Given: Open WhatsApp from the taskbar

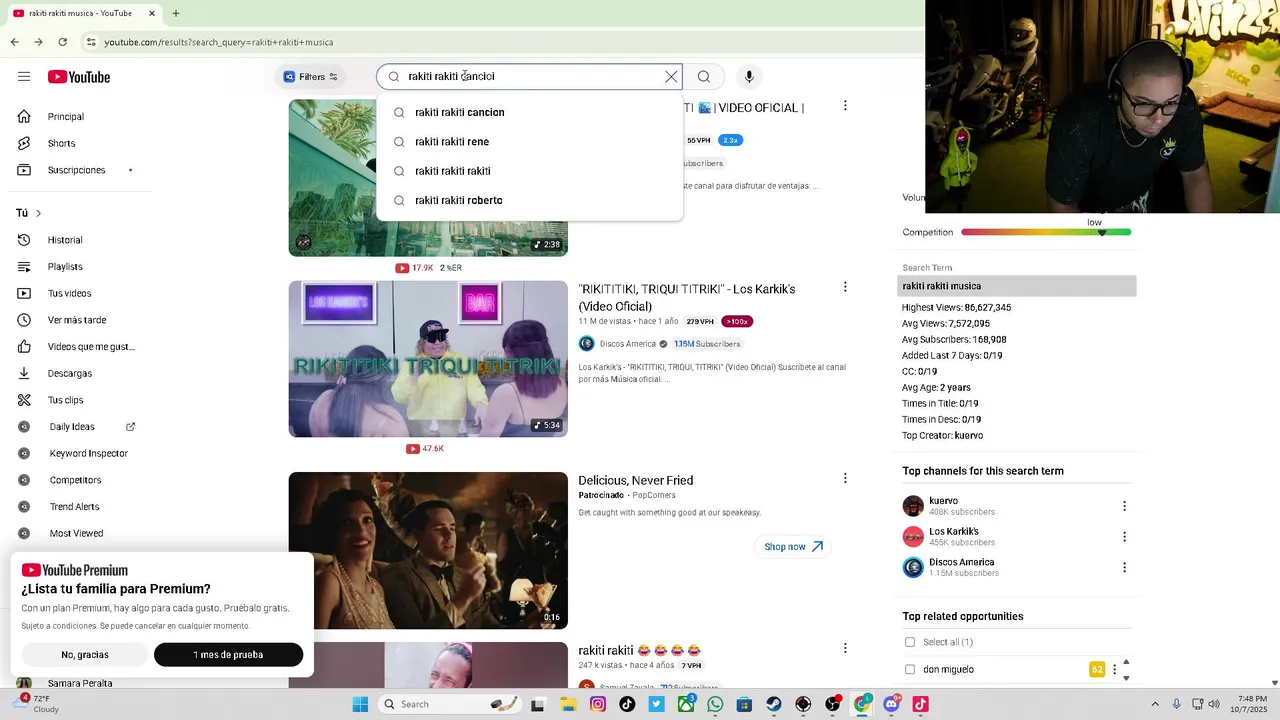Looking at the screenshot, I should [715, 704].
